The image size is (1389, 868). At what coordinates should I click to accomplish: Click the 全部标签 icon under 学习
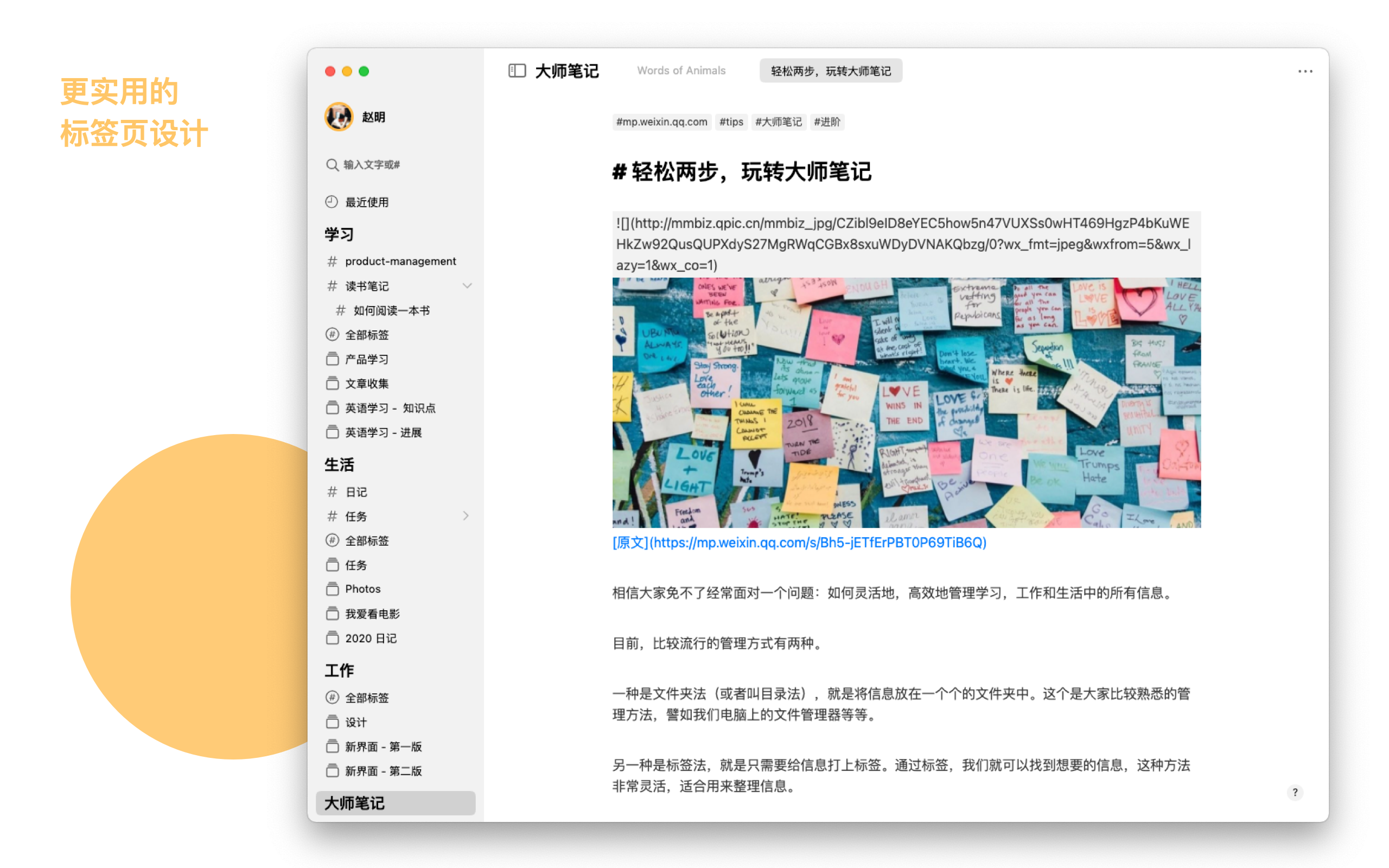tap(332, 335)
